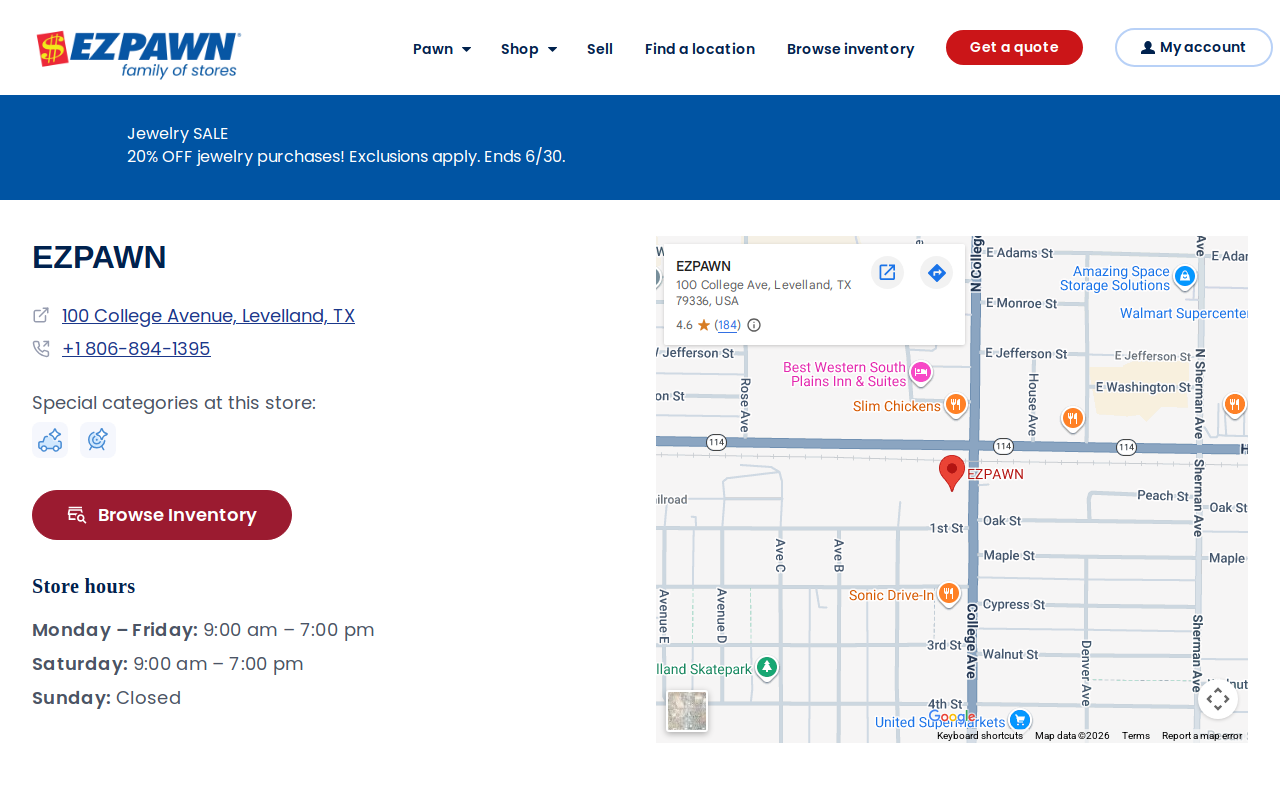
Task: Open My account button
Action: click(x=1193, y=47)
